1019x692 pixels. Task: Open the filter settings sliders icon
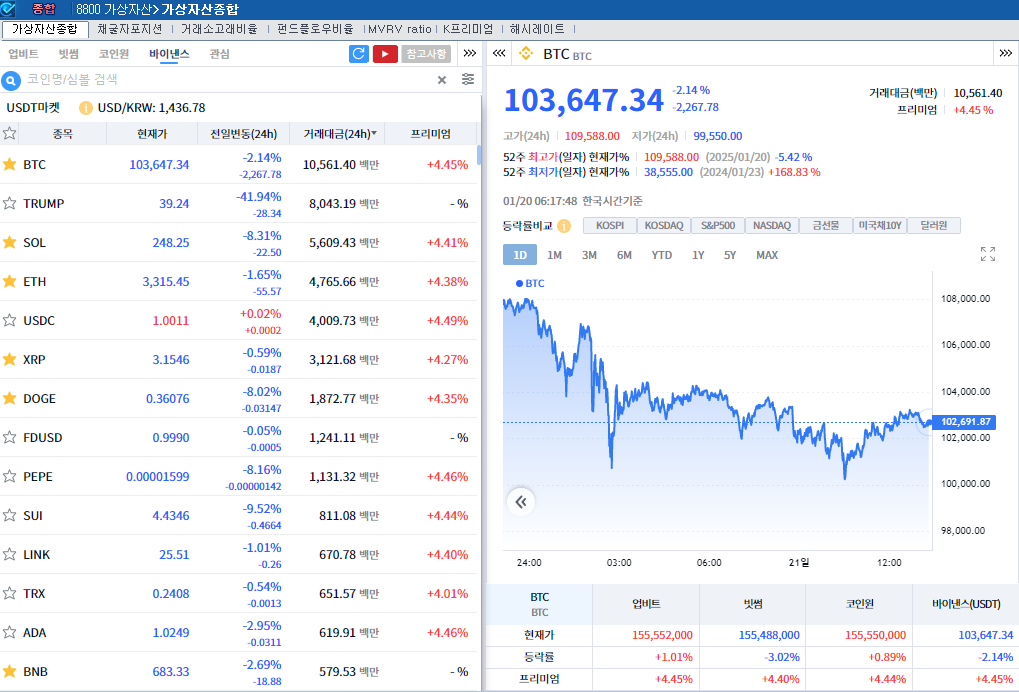(468, 80)
